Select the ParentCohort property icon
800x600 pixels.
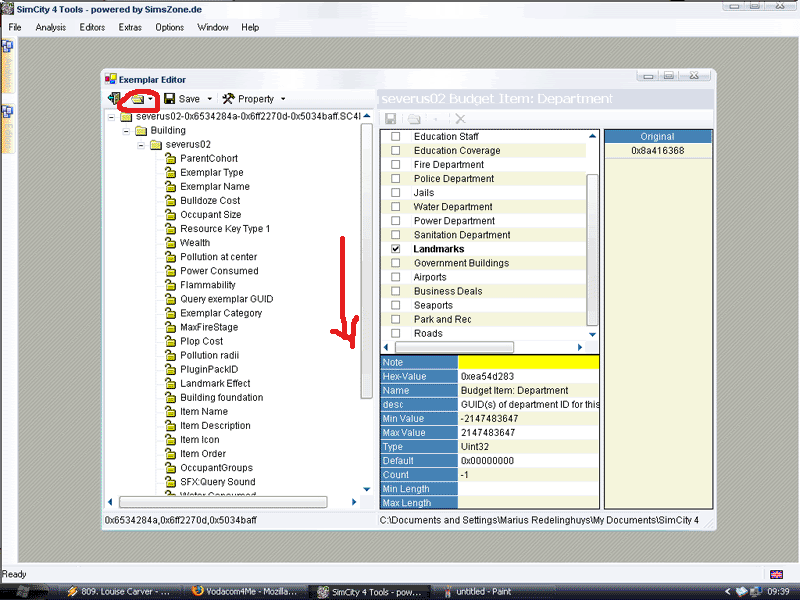pyautogui.click(x=170, y=159)
